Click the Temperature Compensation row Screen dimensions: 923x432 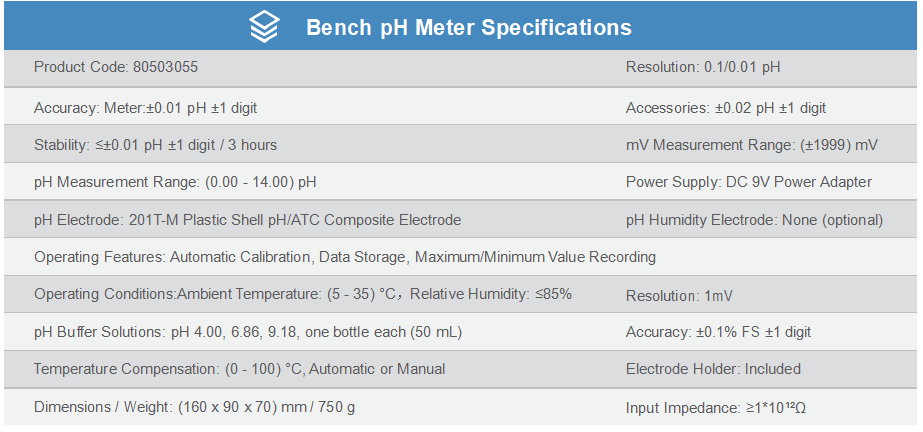240,370
